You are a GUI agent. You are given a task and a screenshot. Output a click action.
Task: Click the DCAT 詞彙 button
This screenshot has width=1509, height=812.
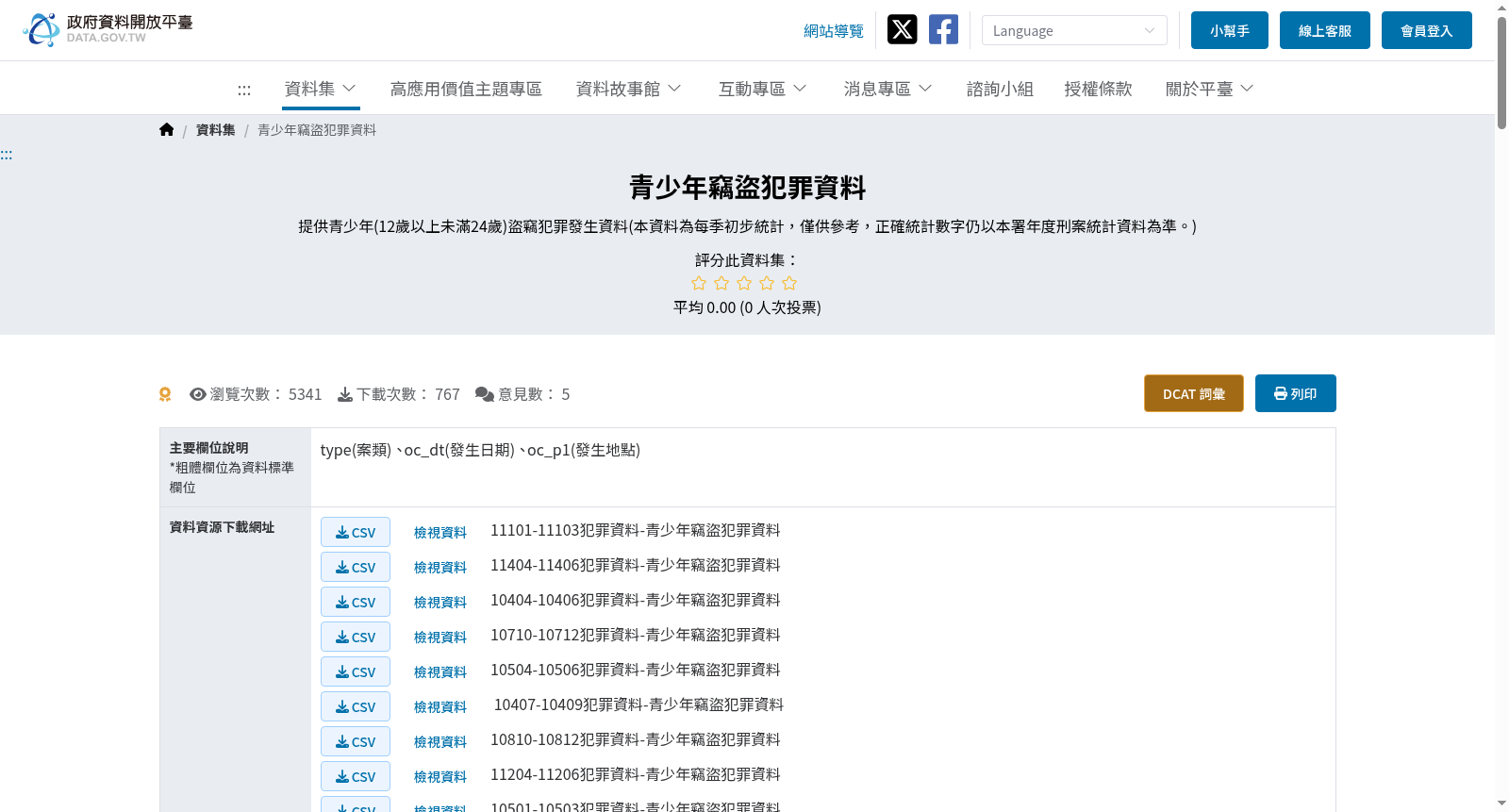point(1194,393)
